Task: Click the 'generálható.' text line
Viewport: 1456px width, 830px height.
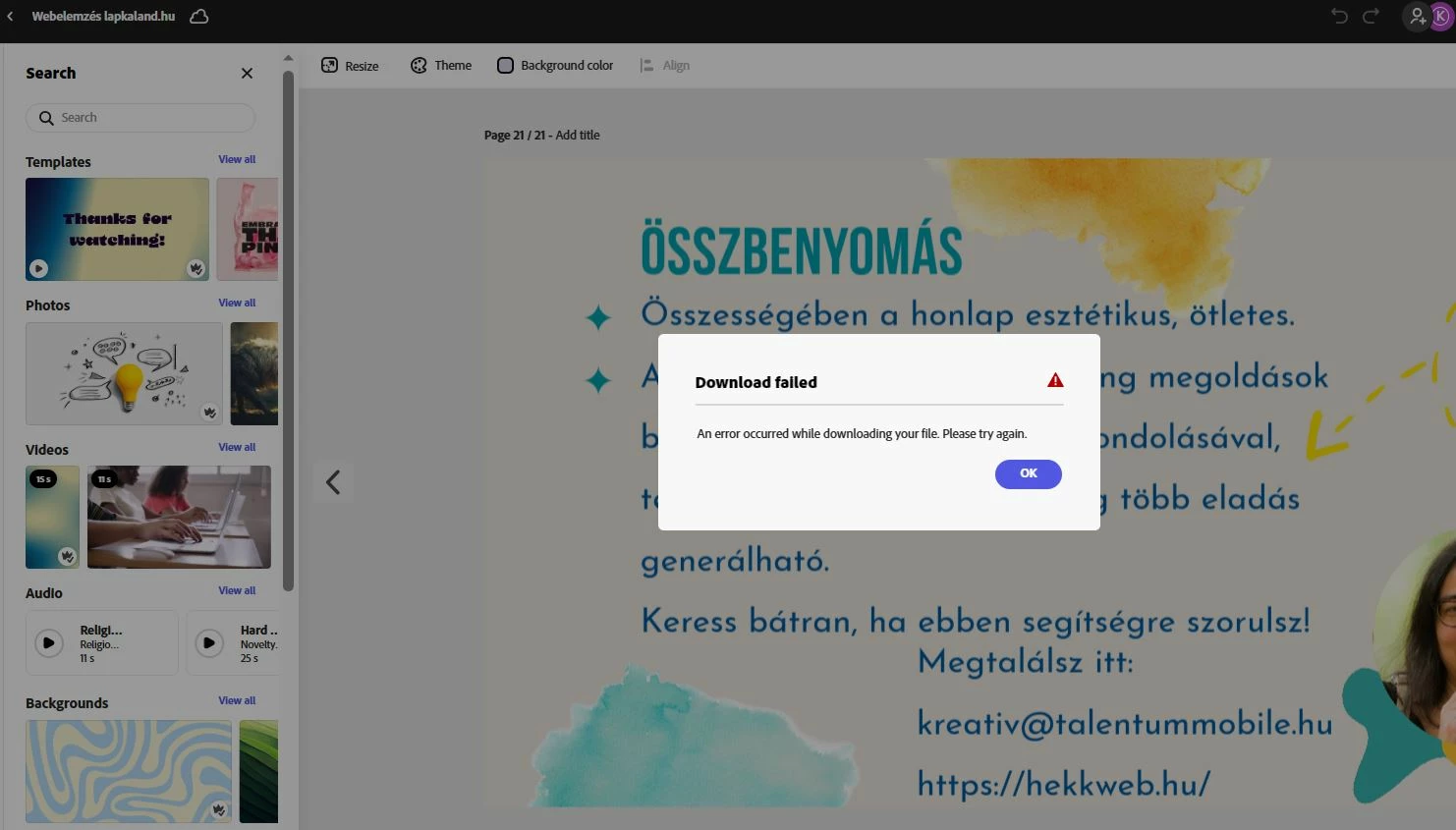Action: tap(735, 561)
